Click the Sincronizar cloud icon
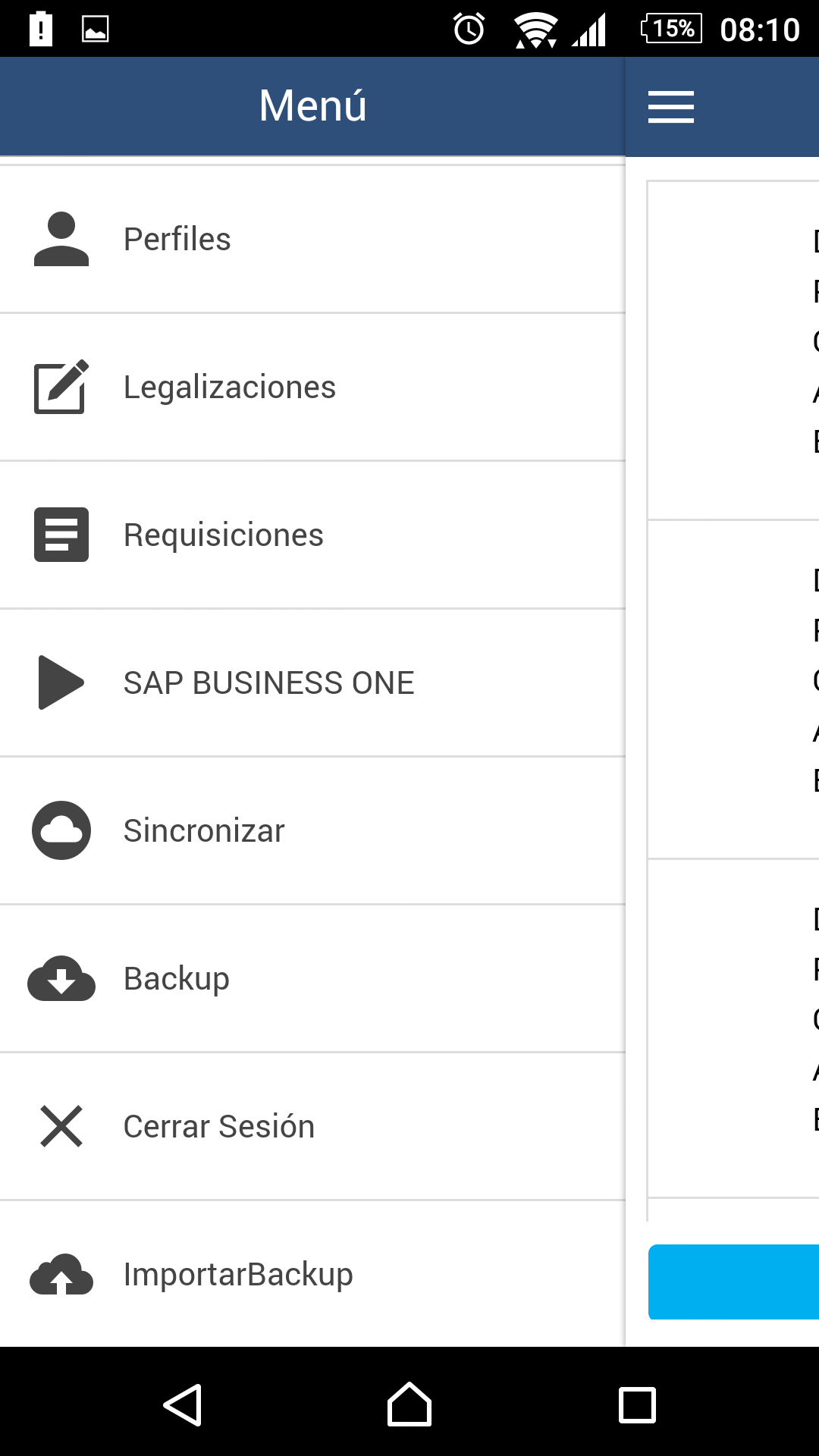 coord(61,830)
